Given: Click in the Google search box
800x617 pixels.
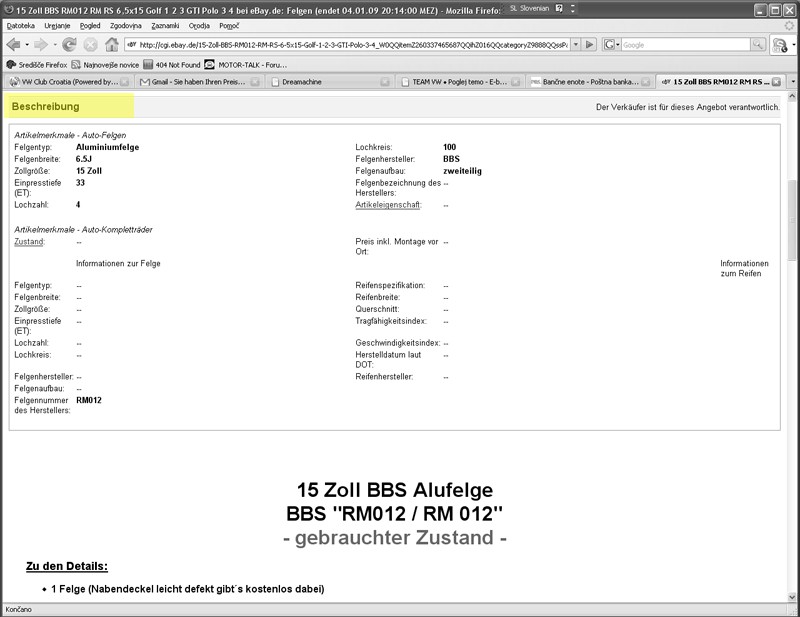Looking at the screenshot, I should (686, 45).
